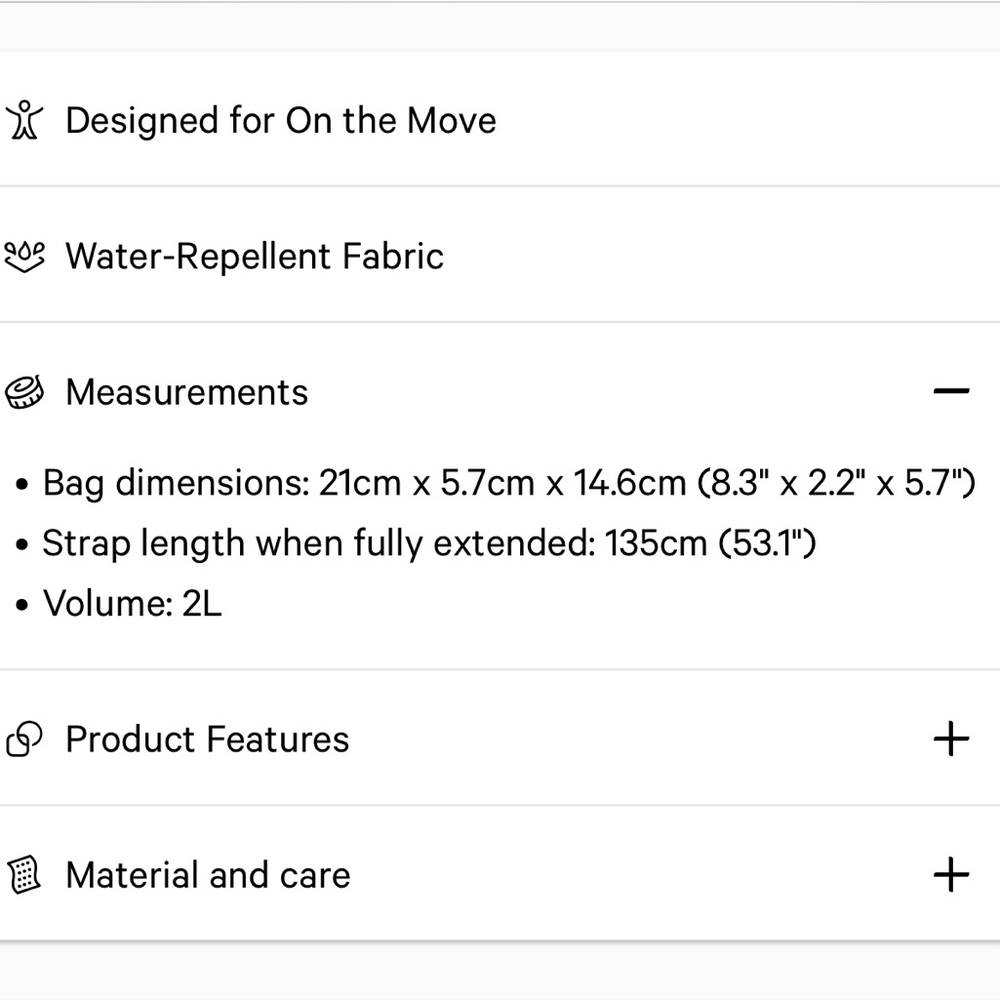The image size is (1000, 1000).
Task: Click the care label icon beside Material and care
Action: (25, 875)
